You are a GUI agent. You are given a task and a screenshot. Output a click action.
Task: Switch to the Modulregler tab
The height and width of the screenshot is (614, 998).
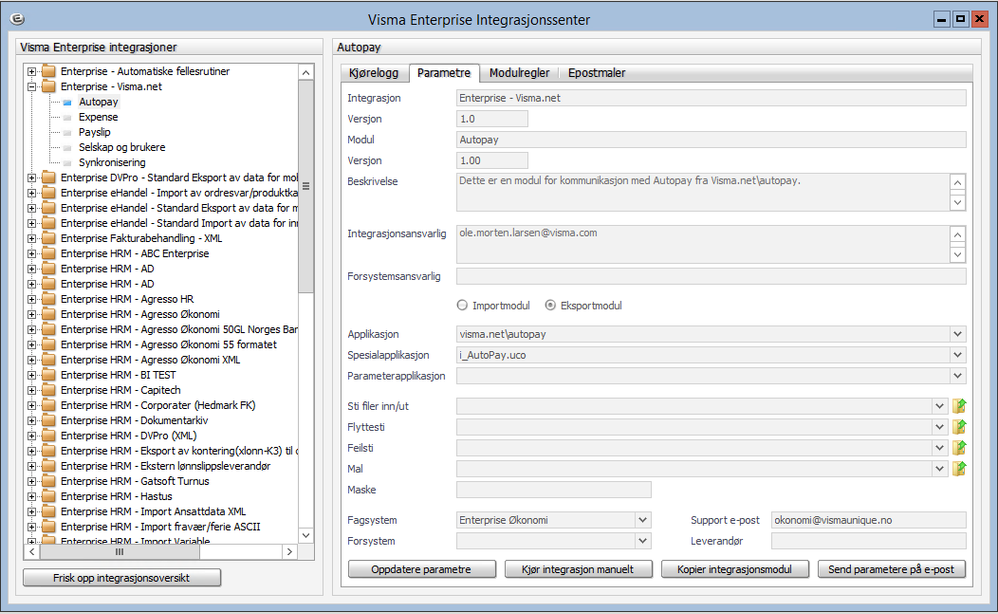519,73
